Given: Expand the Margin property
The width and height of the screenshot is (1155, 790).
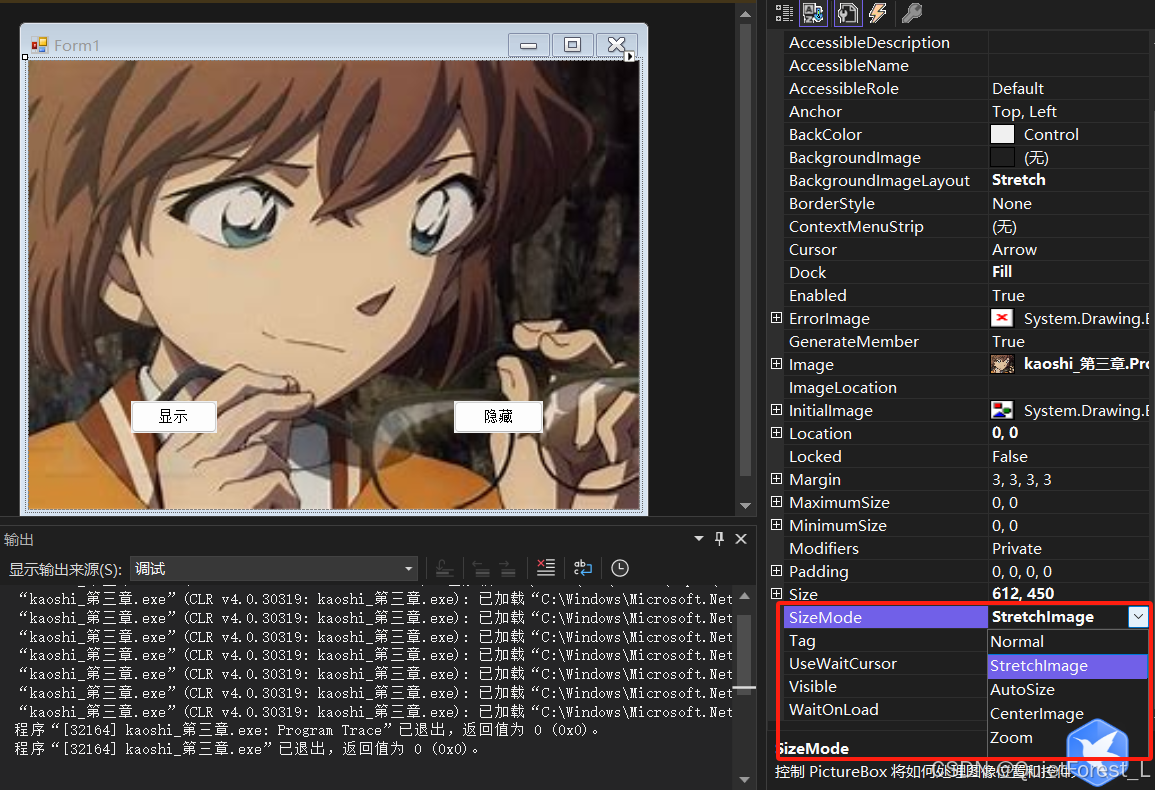Looking at the screenshot, I should [x=776, y=478].
